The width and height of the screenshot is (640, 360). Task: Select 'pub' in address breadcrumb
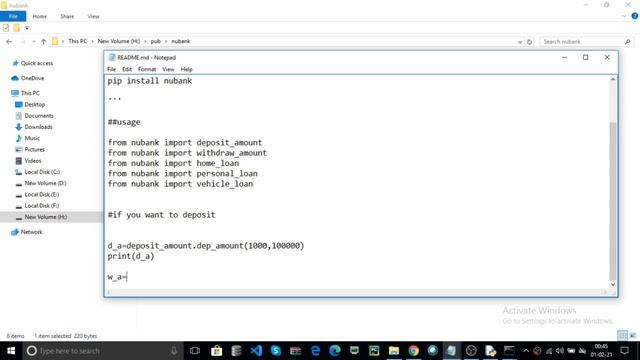(156, 41)
